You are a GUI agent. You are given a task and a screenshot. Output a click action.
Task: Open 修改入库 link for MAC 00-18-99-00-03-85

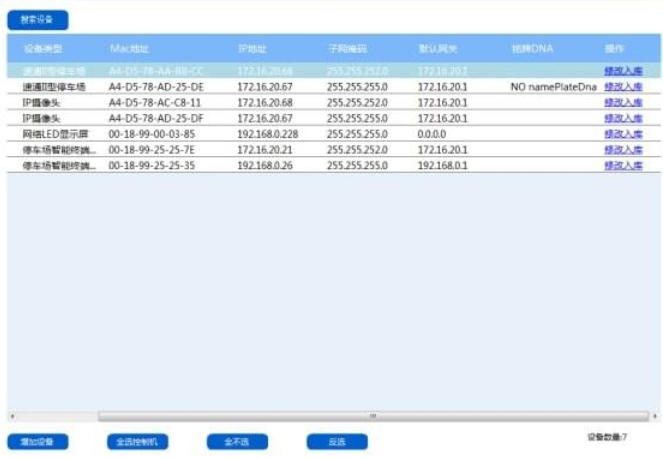[623, 134]
